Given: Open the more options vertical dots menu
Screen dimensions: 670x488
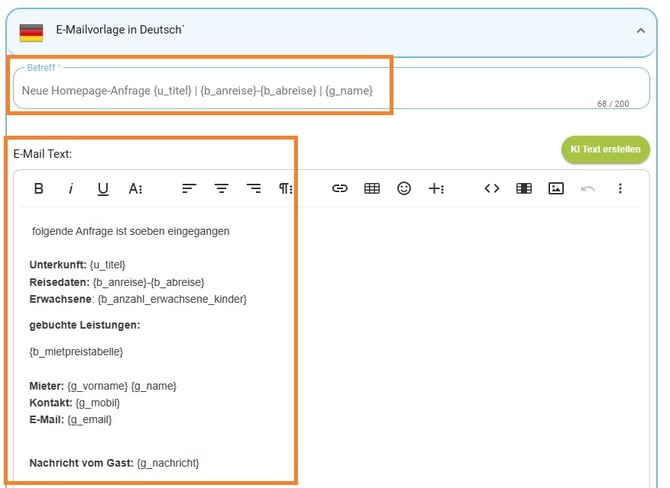Looking at the screenshot, I should pos(620,188).
